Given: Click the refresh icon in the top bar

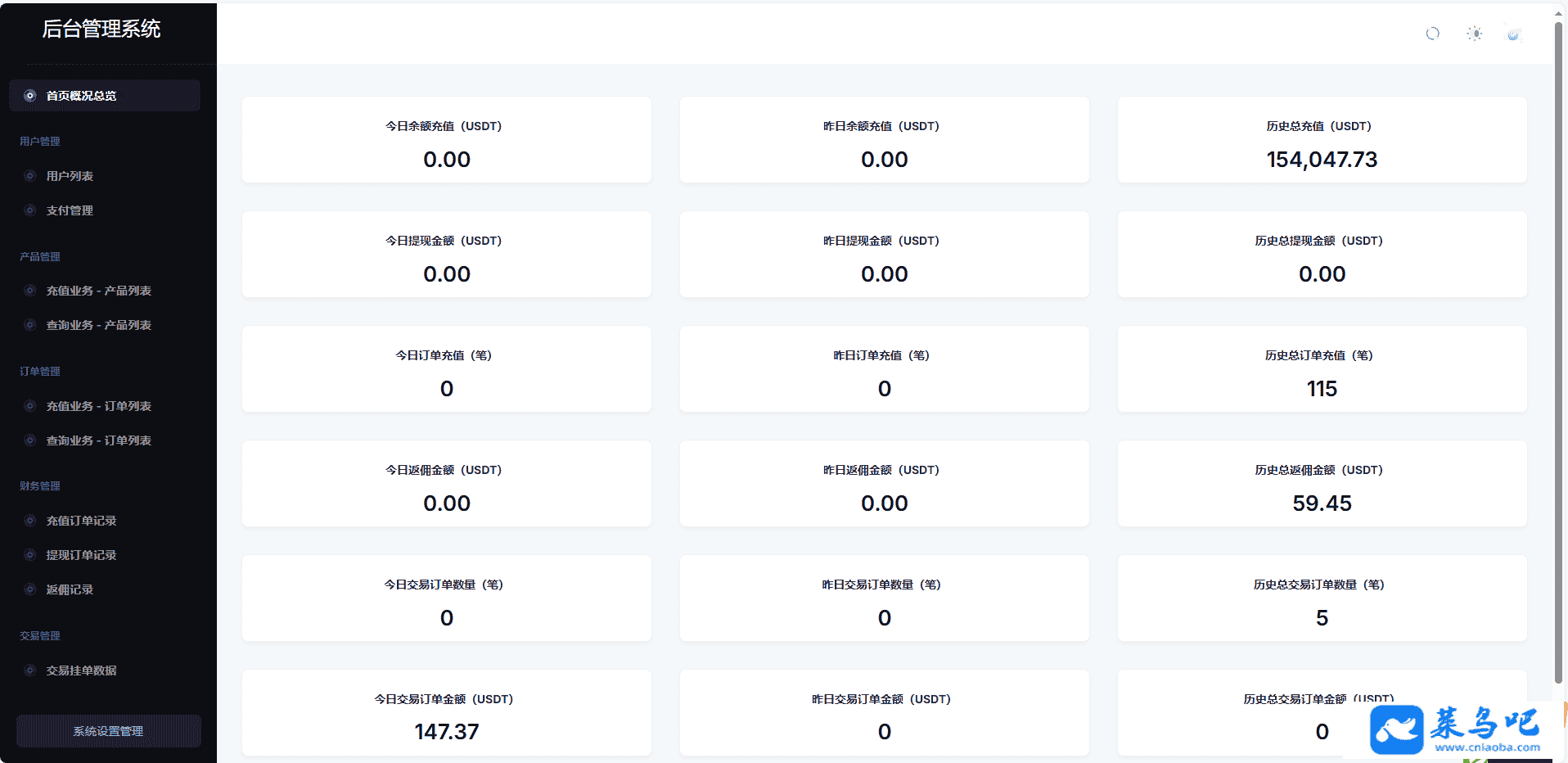Looking at the screenshot, I should pyautogui.click(x=1432, y=34).
